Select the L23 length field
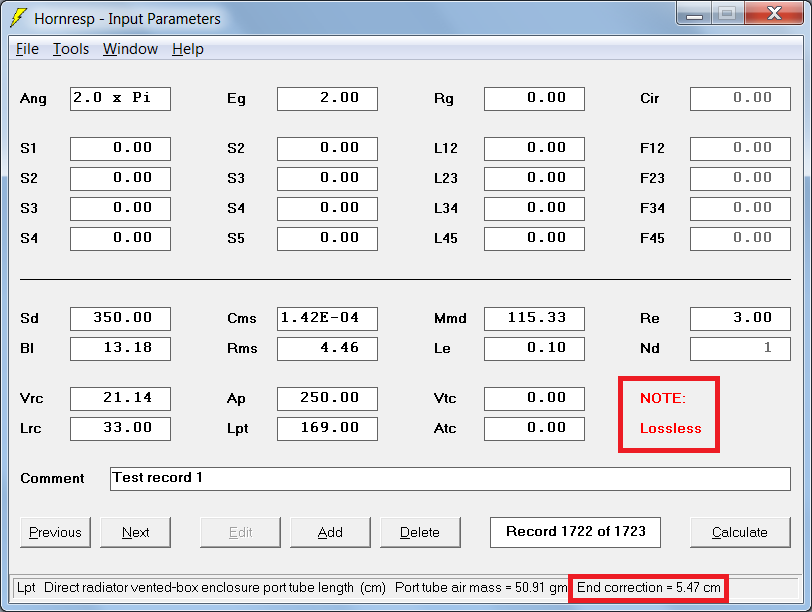 (534, 179)
